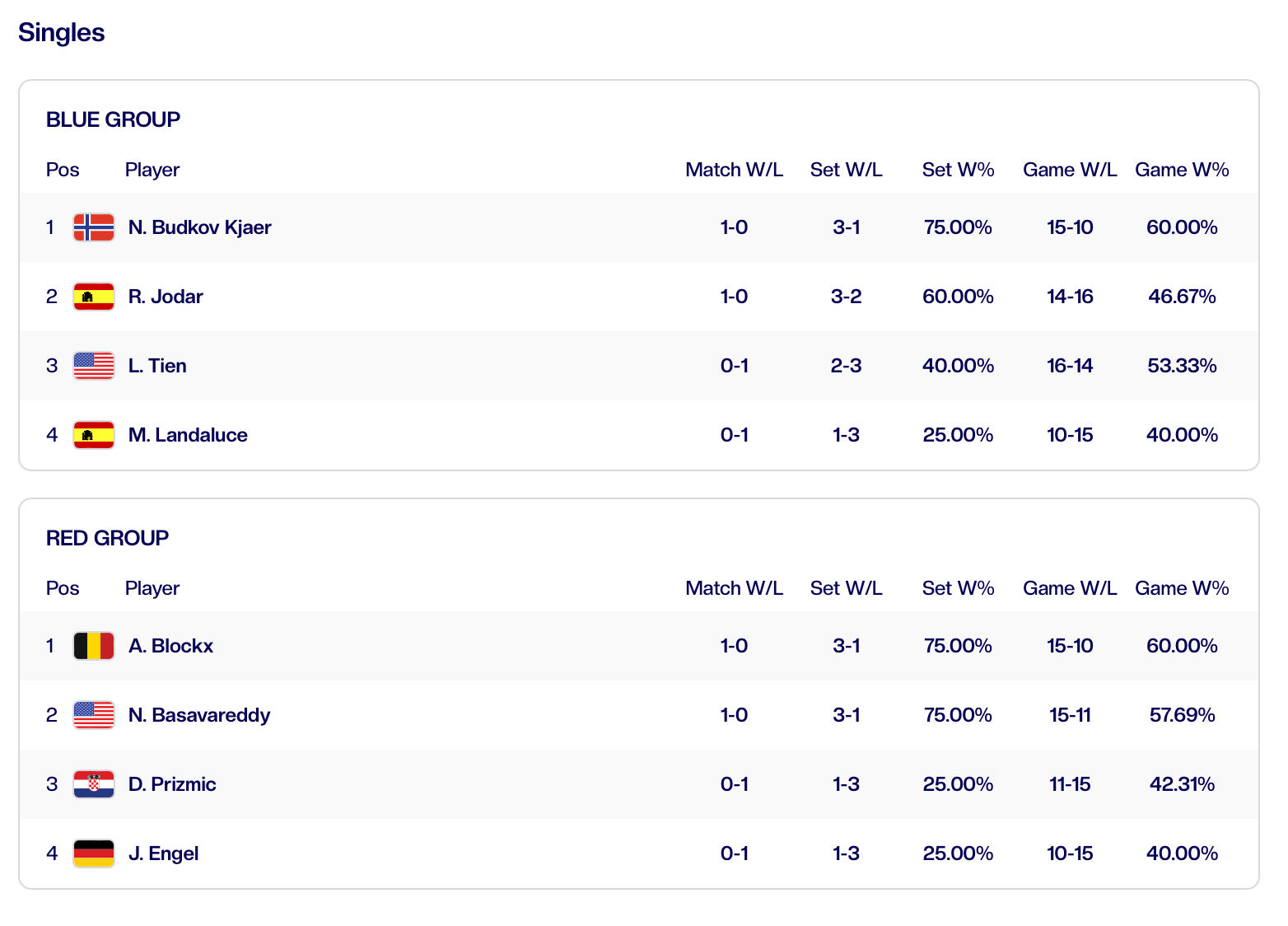The width and height of the screenshot is (1288, 926).
Task: Click Blue Group Set W% column header
Action: pos(958,170)
